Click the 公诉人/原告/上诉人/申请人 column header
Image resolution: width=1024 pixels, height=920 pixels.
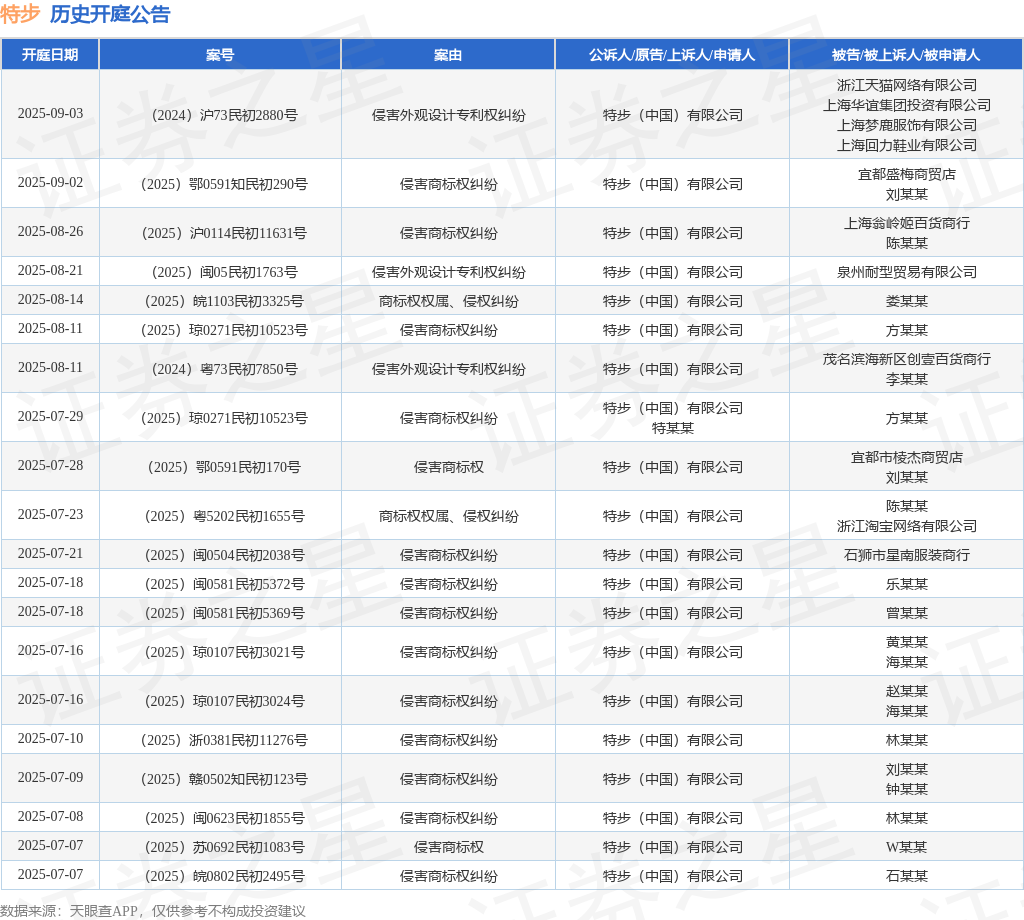pyautogui.click(x=672, y=55)
